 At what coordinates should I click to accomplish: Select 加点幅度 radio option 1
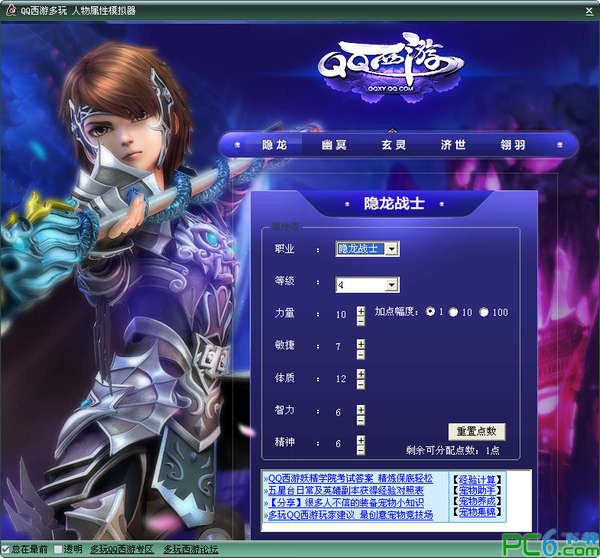430,312
